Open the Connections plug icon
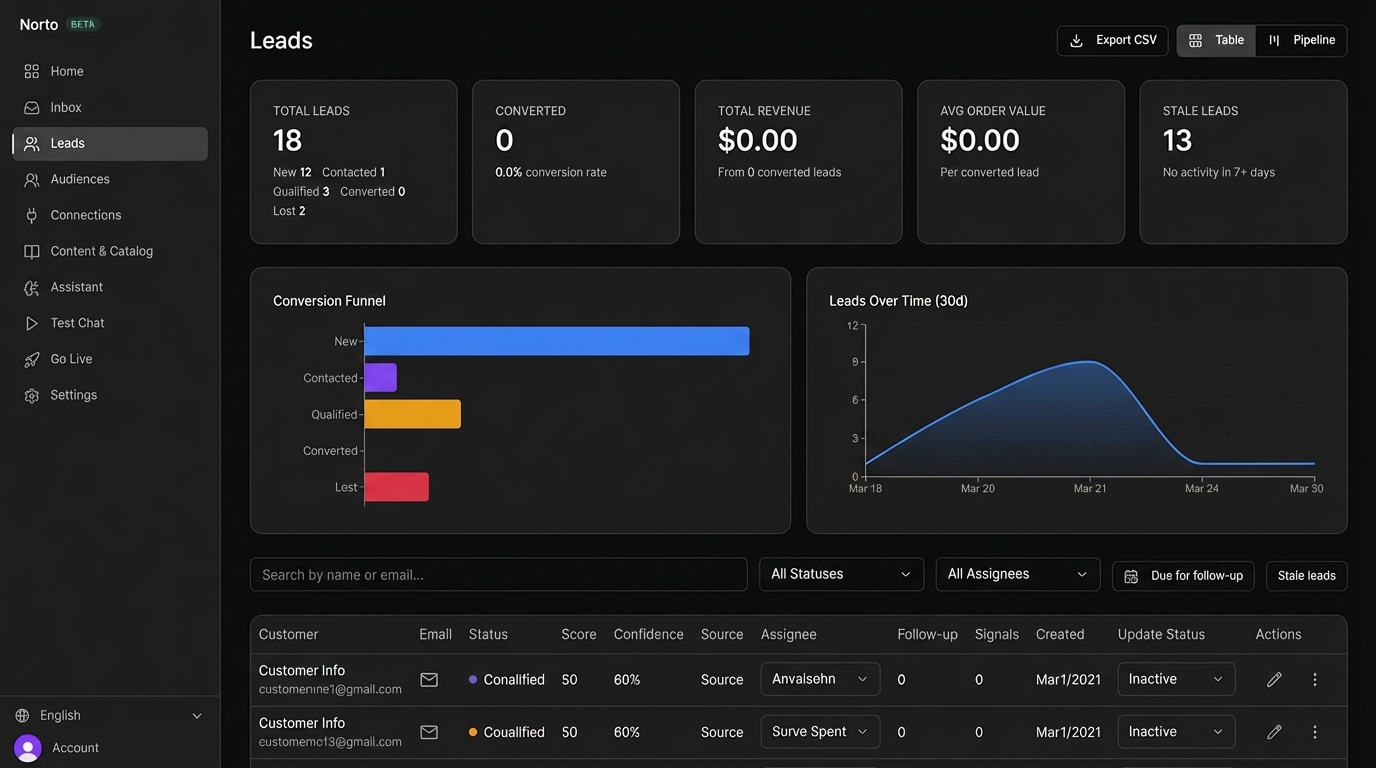Image resolution: width=1376 pixels, height=768 pixels. 32,215
